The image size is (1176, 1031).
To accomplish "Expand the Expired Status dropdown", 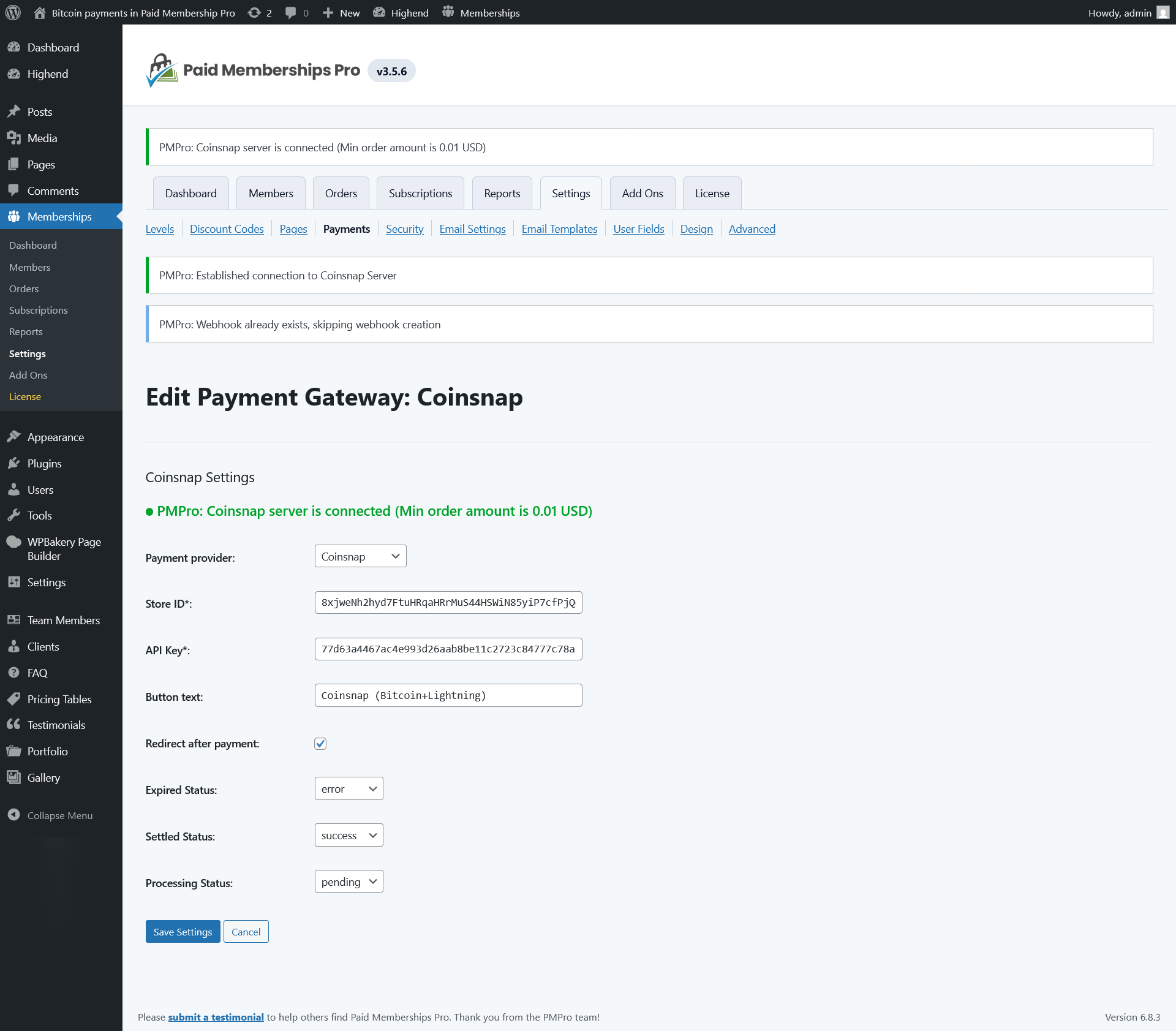I will point(349,789).
